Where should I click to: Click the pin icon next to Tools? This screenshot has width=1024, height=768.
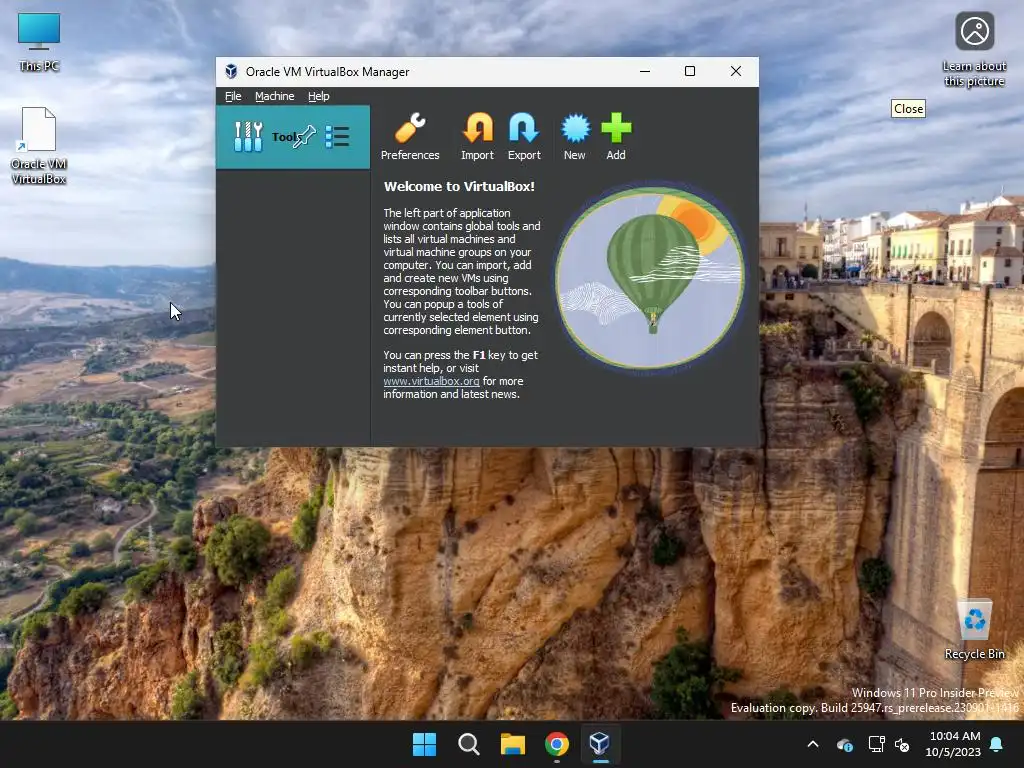pyautogui.click(x=304, y=136)
